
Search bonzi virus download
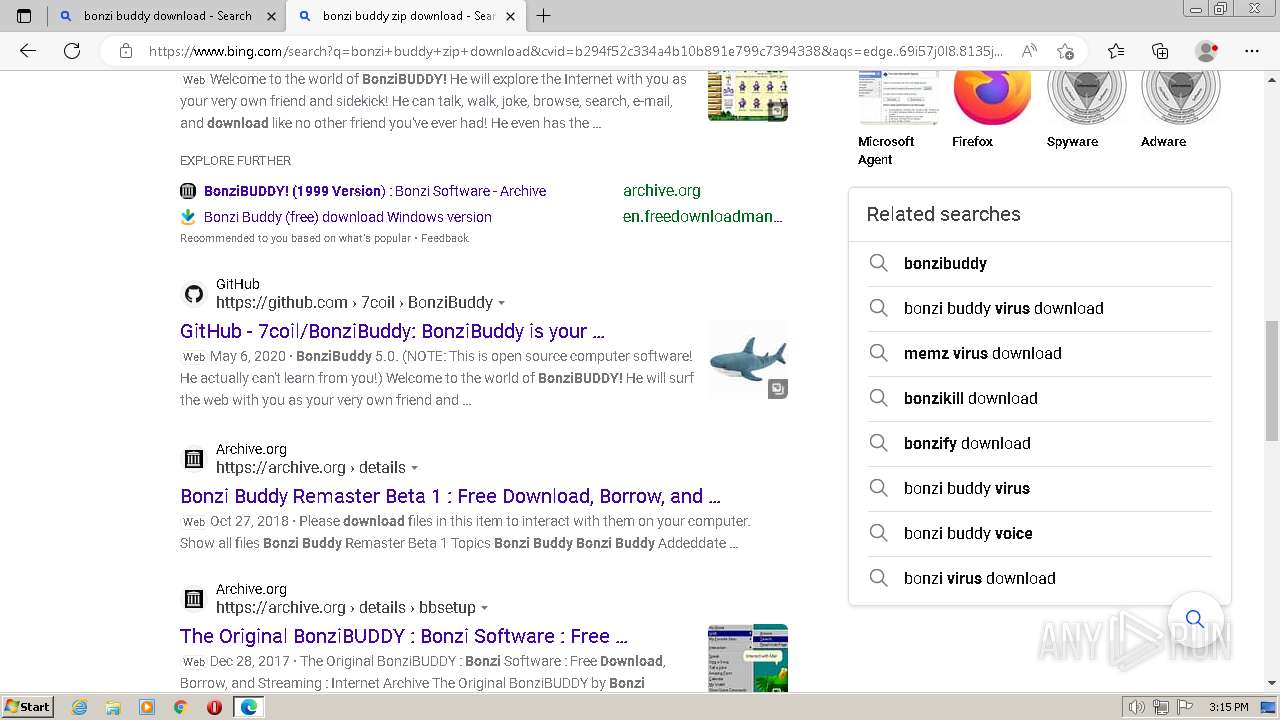1040,578
